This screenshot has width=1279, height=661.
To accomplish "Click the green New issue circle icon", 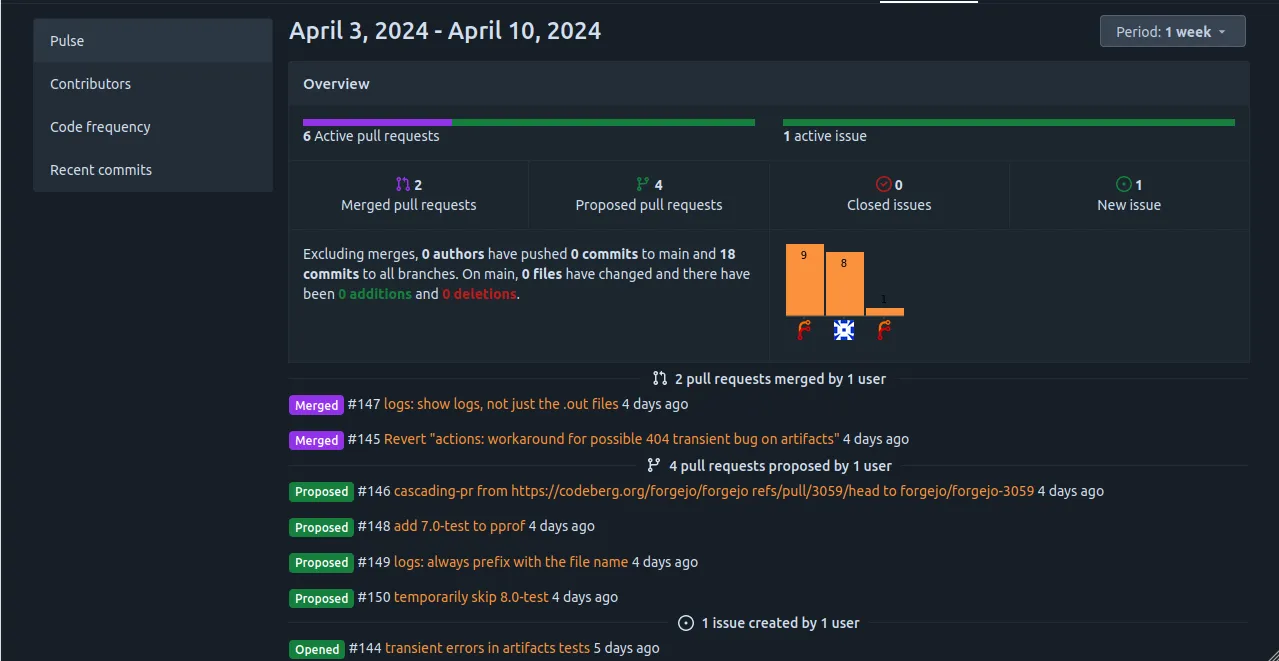I will tap(1122, 183).
